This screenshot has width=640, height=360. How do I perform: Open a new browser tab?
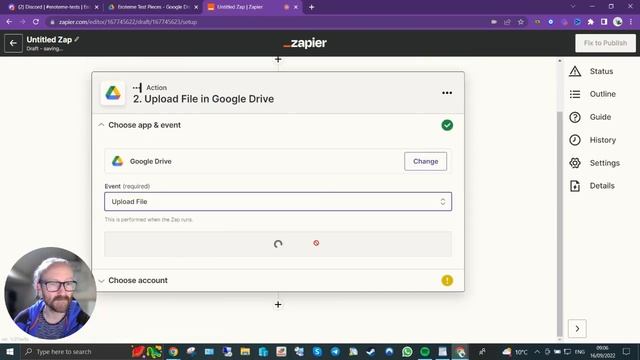coord(311,7)
